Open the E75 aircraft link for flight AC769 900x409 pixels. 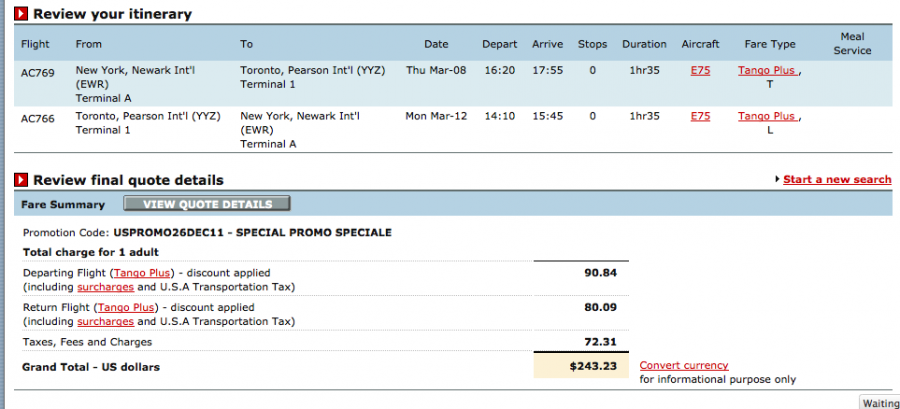[x=700, y=71]
